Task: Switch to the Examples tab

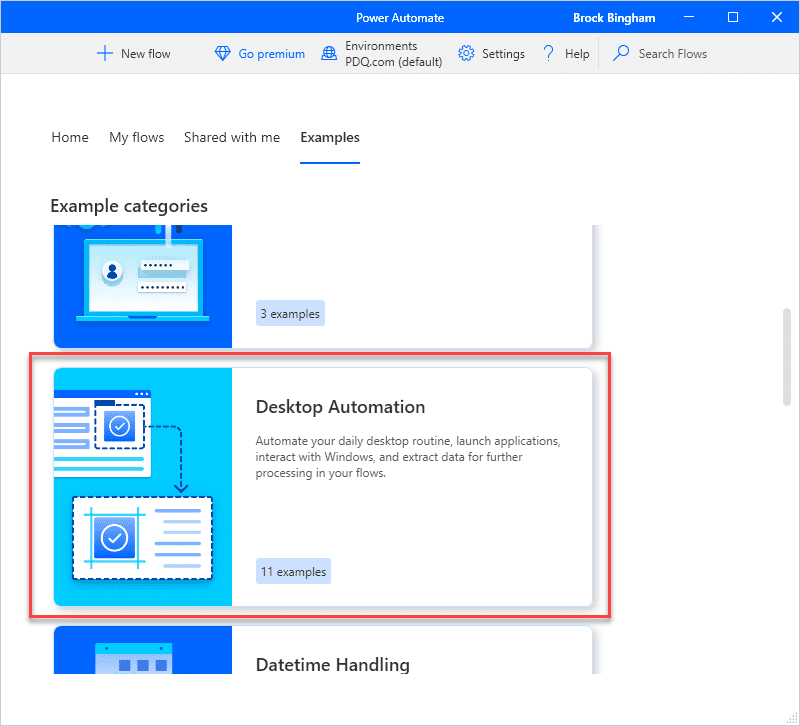Action: tap(330, 137)
